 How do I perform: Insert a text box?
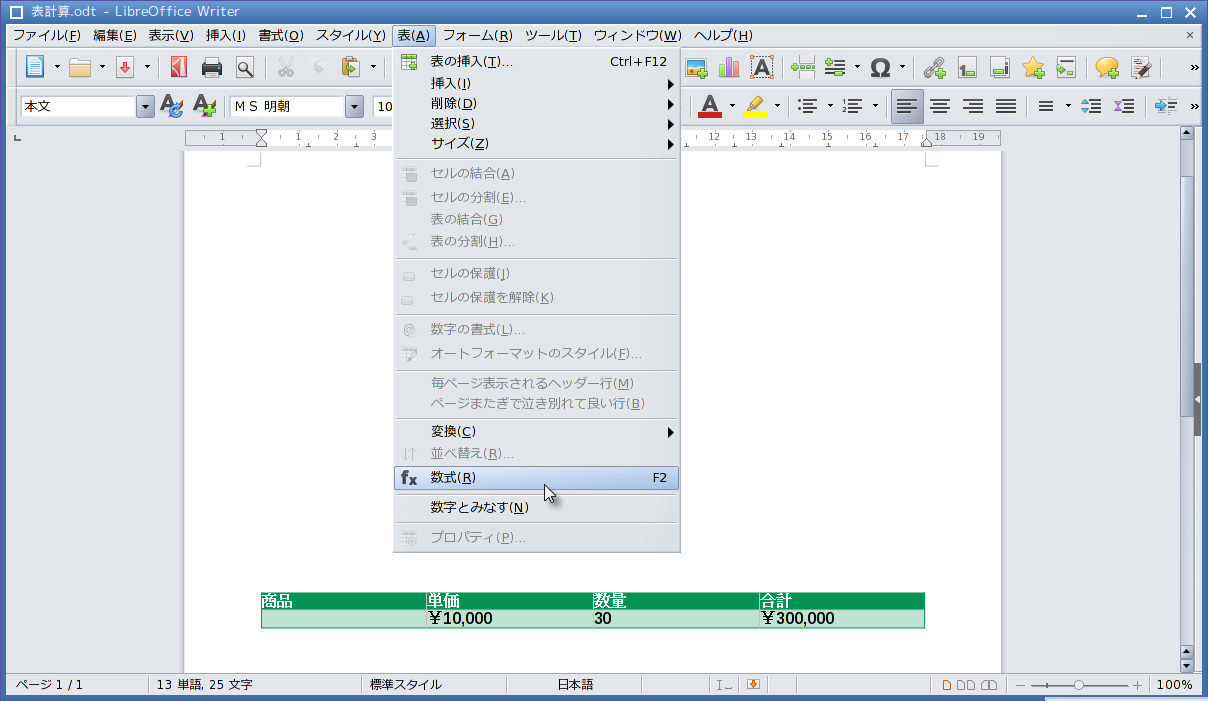[762, 67]
